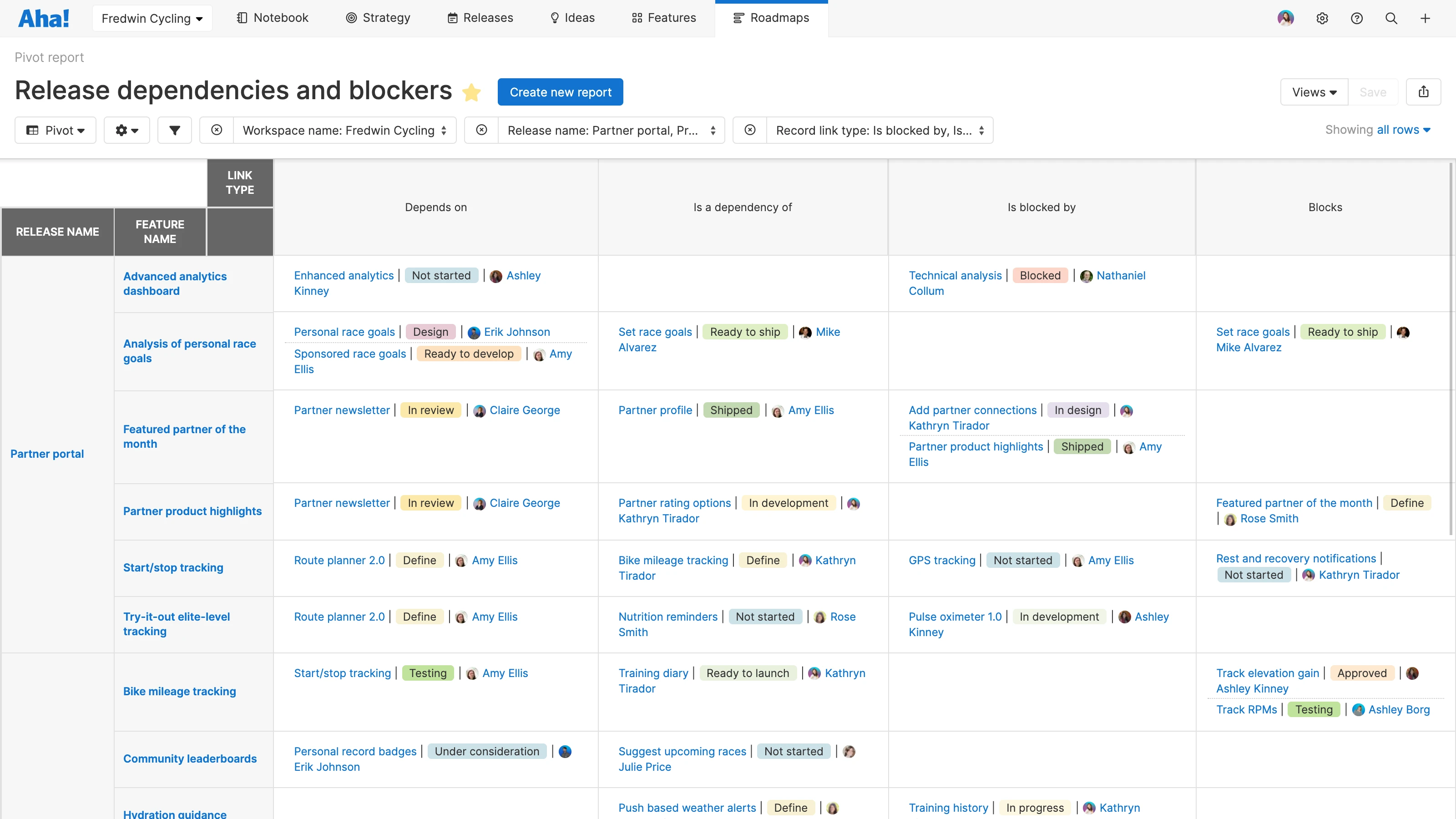Viewport: 1456px width, 819px height.
Task: Navigate to the Releases section
Action: [480, 18]
